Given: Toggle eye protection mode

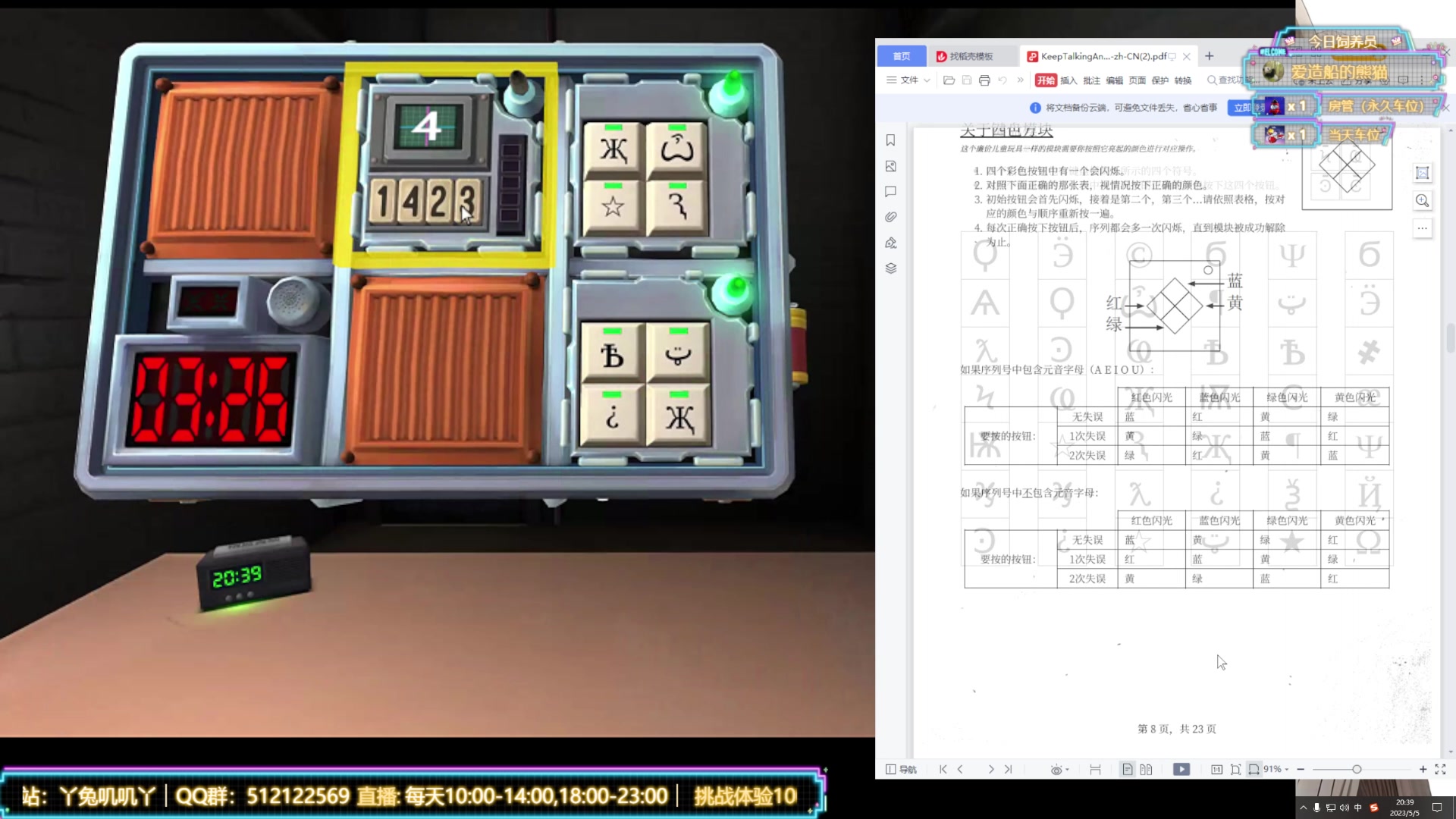Looking at the screenshot, I should [x=1056, y=769].
